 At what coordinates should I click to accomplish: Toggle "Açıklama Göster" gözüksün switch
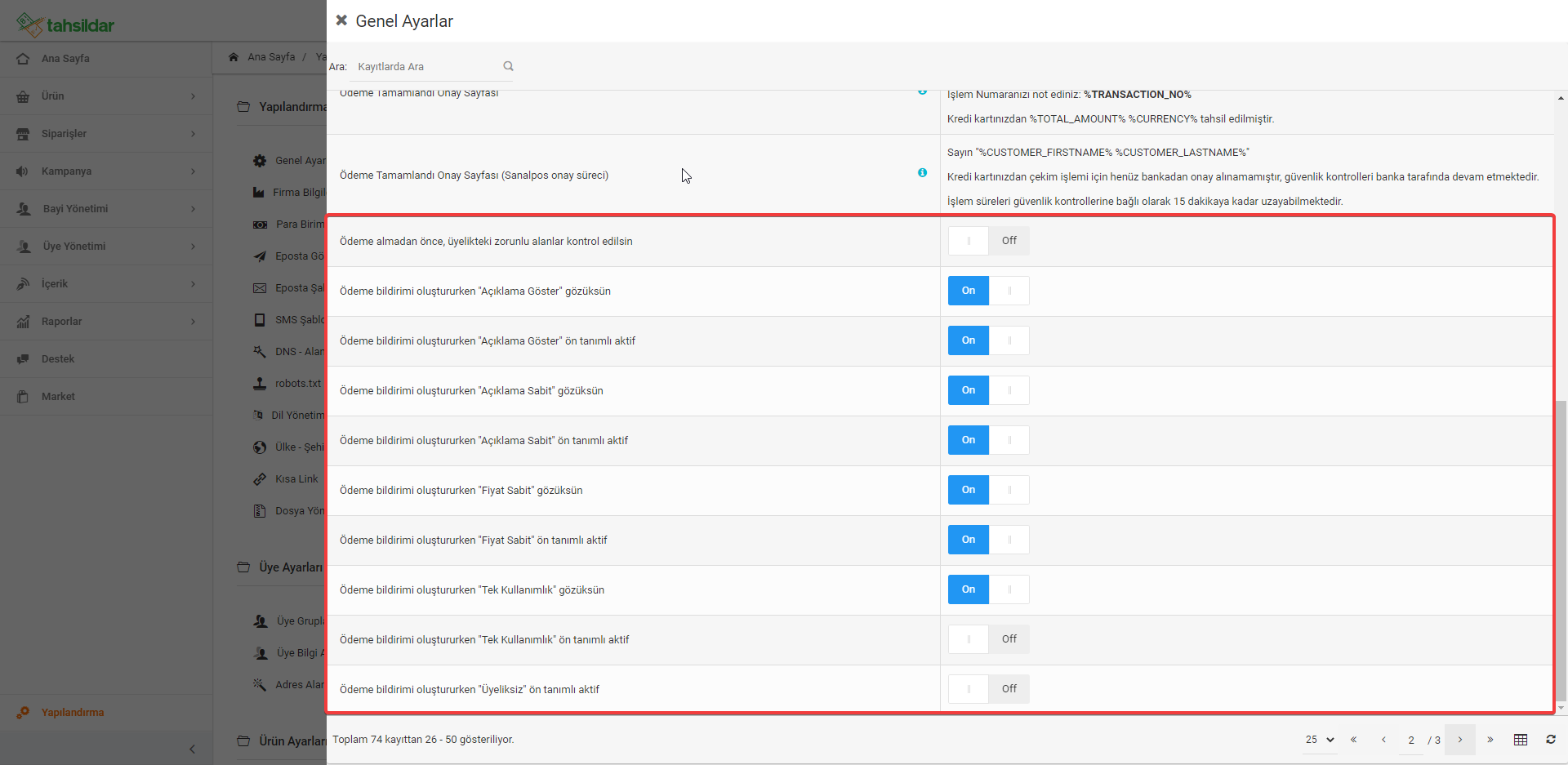click(988, 291)
